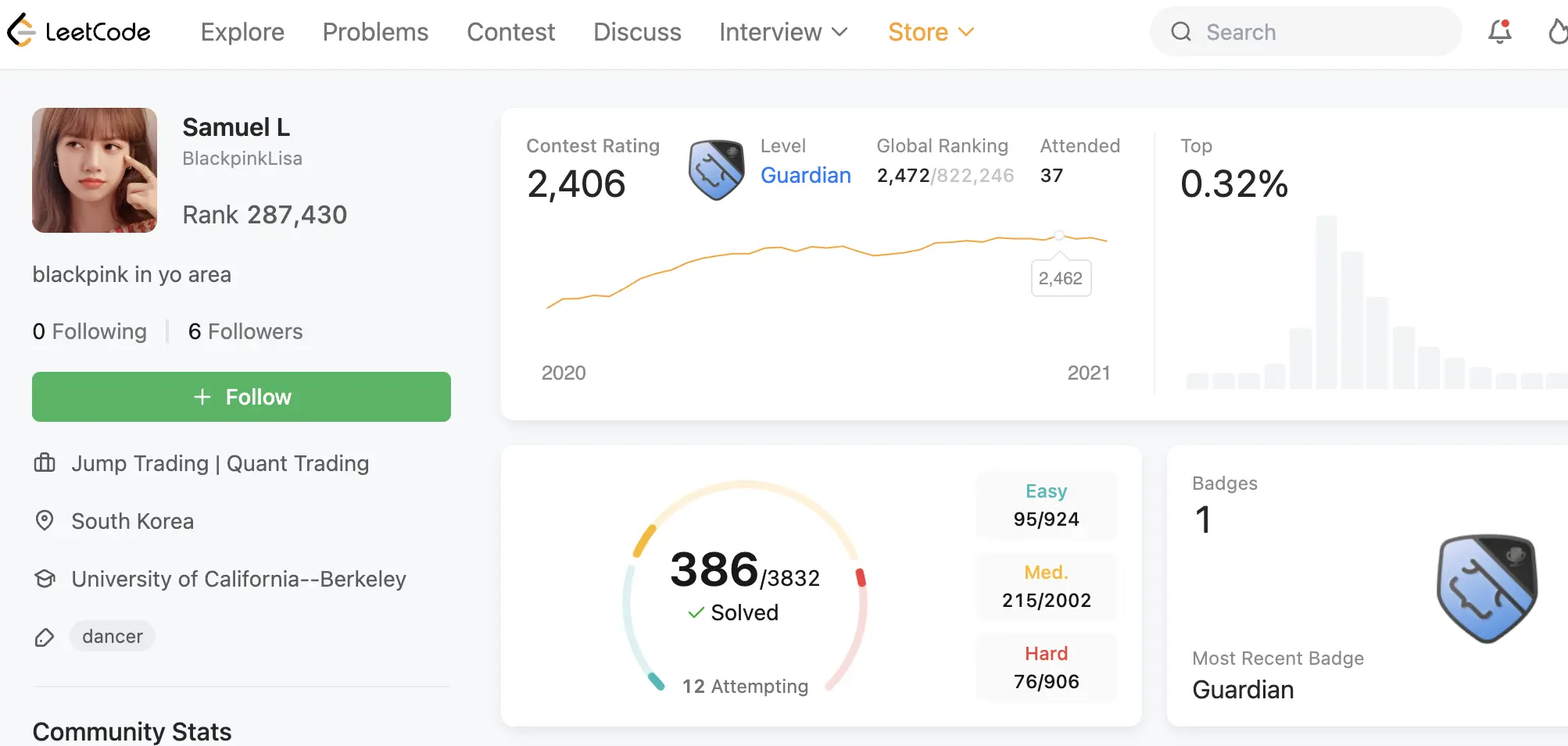The height and width of the screenshot is (746, 1568).
Task: Click the green check beside Solved
Action: 696,613
